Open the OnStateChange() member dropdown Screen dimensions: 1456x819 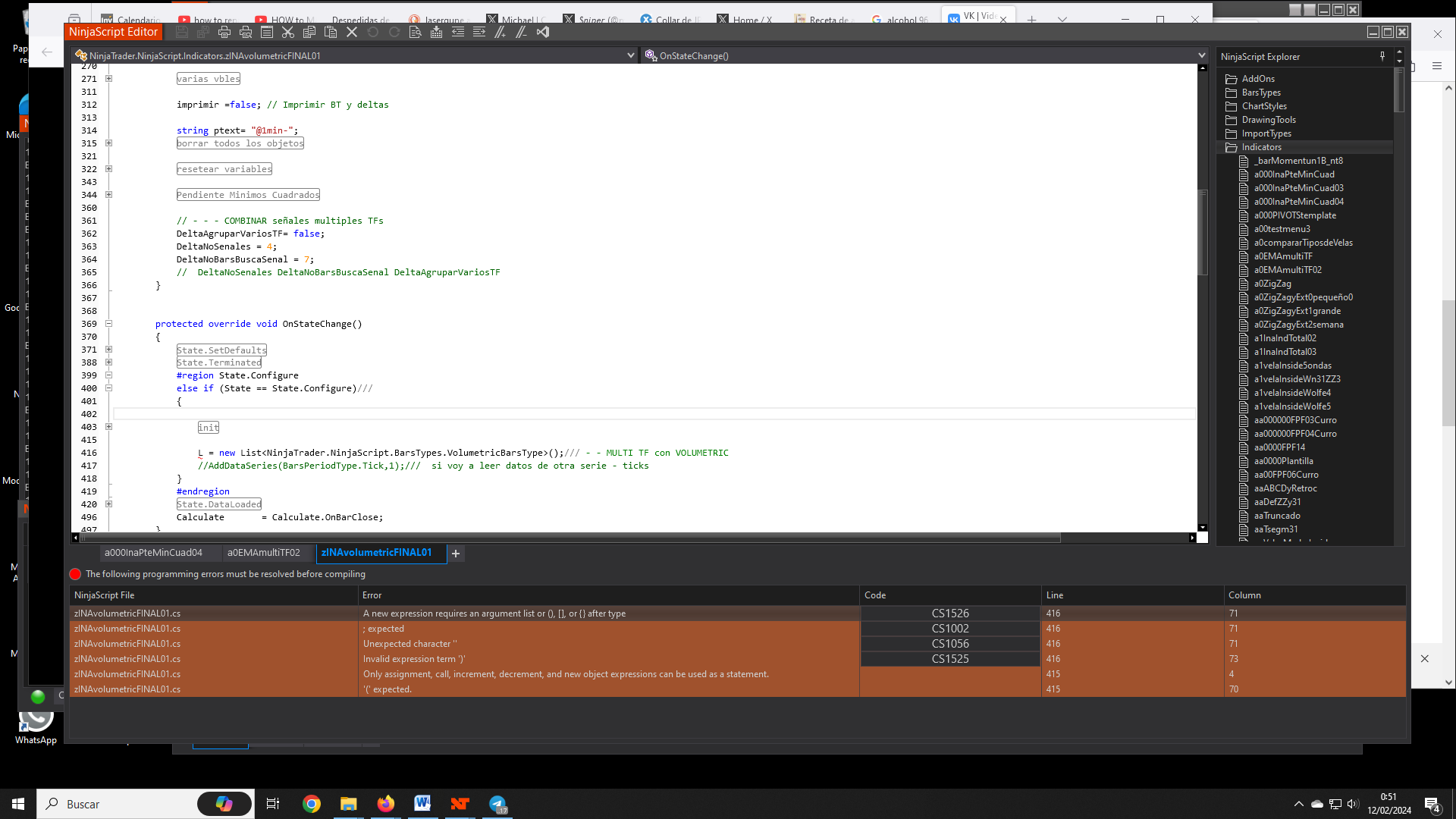click(1201, 55)
